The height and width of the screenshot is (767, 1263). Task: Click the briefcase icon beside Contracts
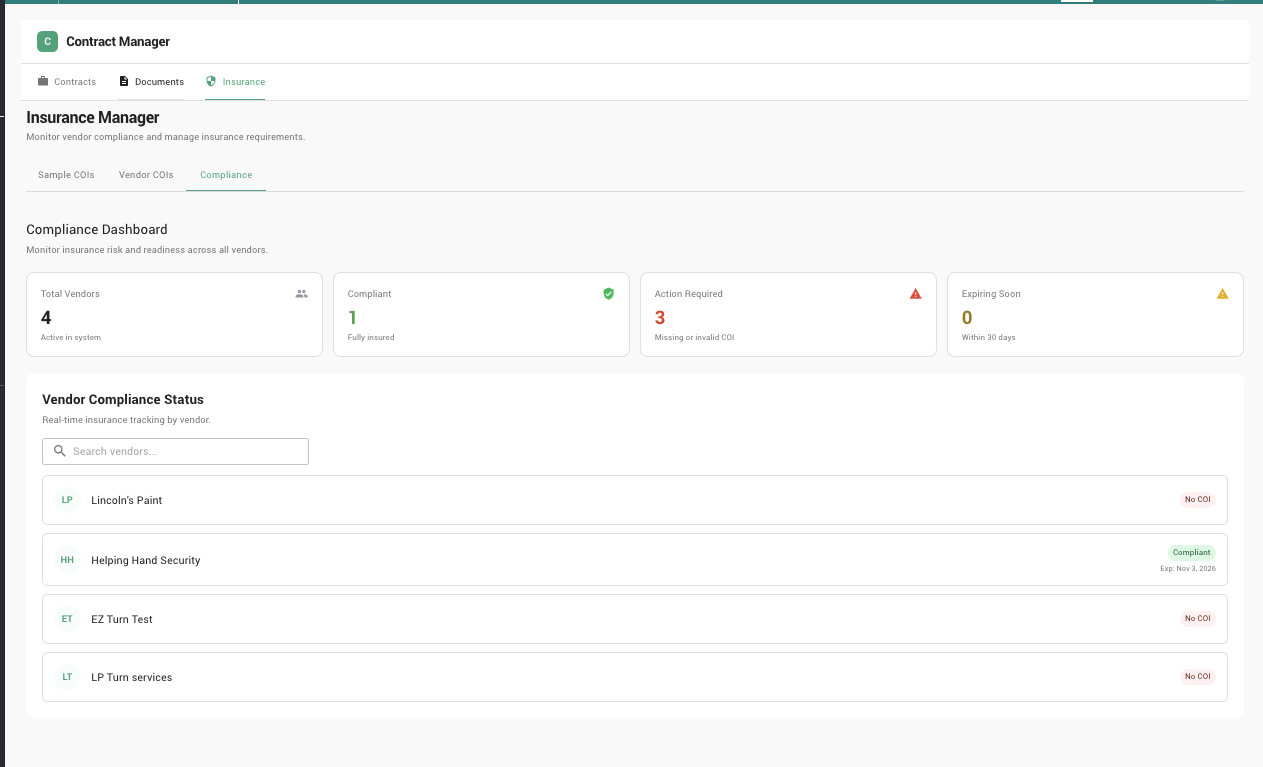pyautogui.click(x=43, y=81)
